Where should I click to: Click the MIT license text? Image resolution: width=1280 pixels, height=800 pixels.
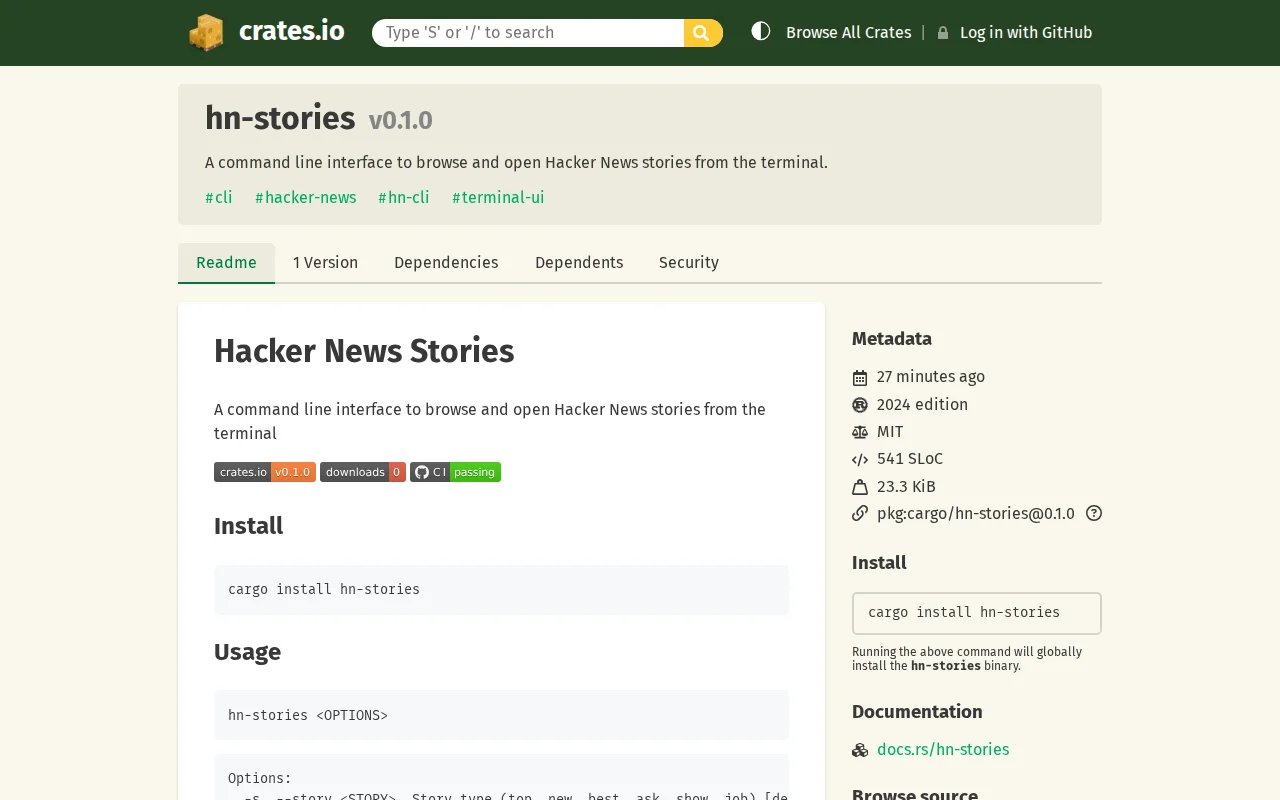(x=890, y=432)
